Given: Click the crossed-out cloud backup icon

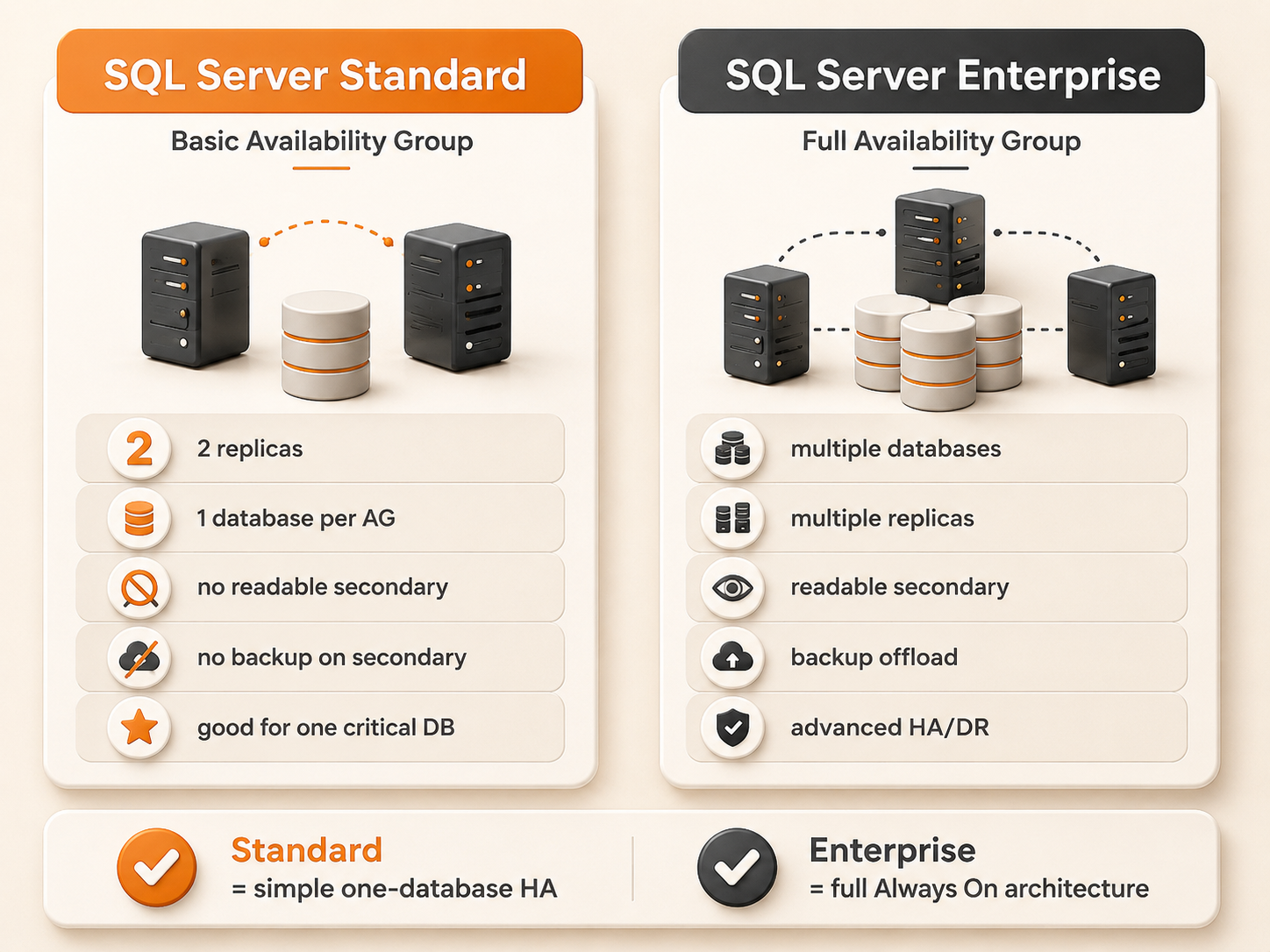Looking at the screenshot, I should (139, 657).
